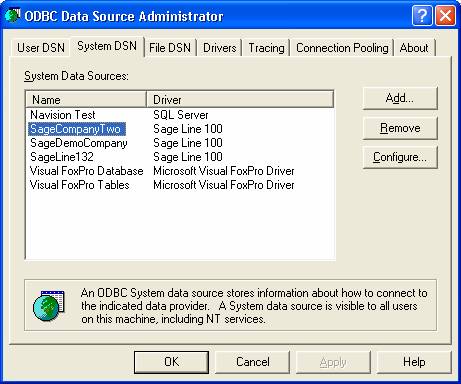The height and width of the screenshot is (384, 461).
Task: Select the SageLine132 data source
Action: (62, 157)
